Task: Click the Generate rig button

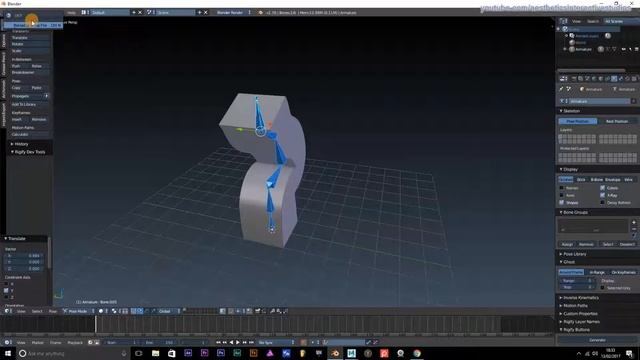Action: click(x=598, y=340)
